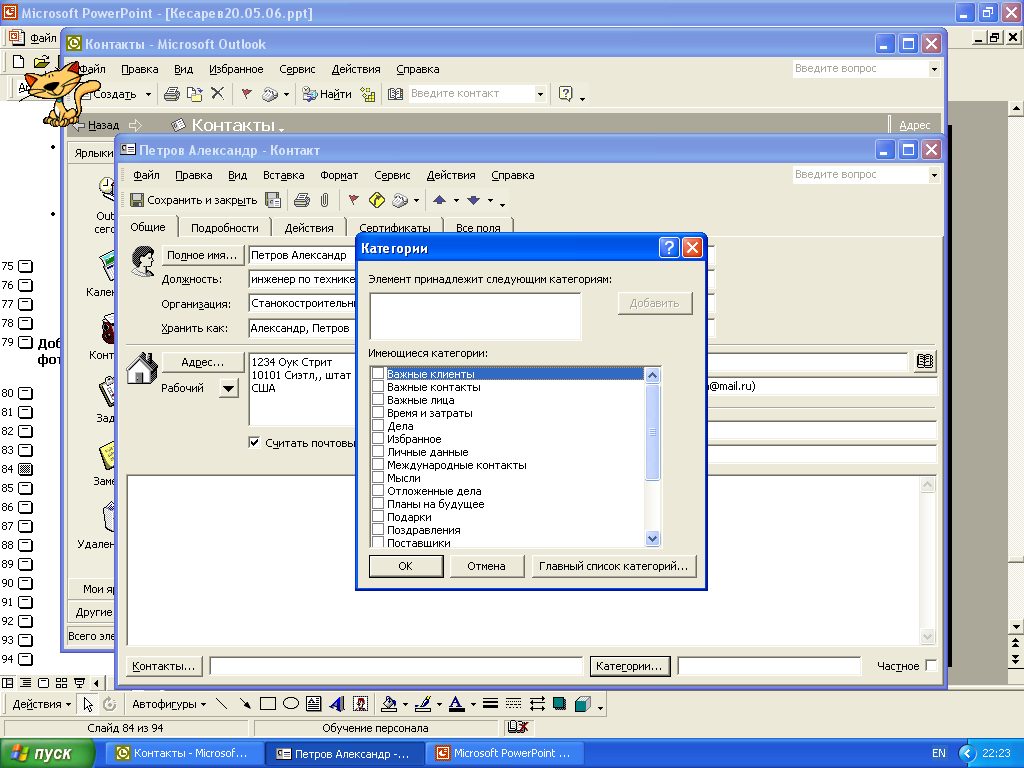Toggle the Частное checkbox

(x=931, y=665)
